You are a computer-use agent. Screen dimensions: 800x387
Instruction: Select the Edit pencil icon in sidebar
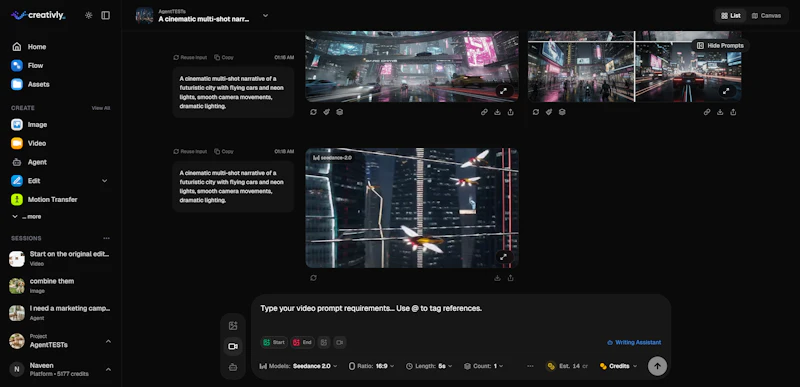(x=17, y=181)
